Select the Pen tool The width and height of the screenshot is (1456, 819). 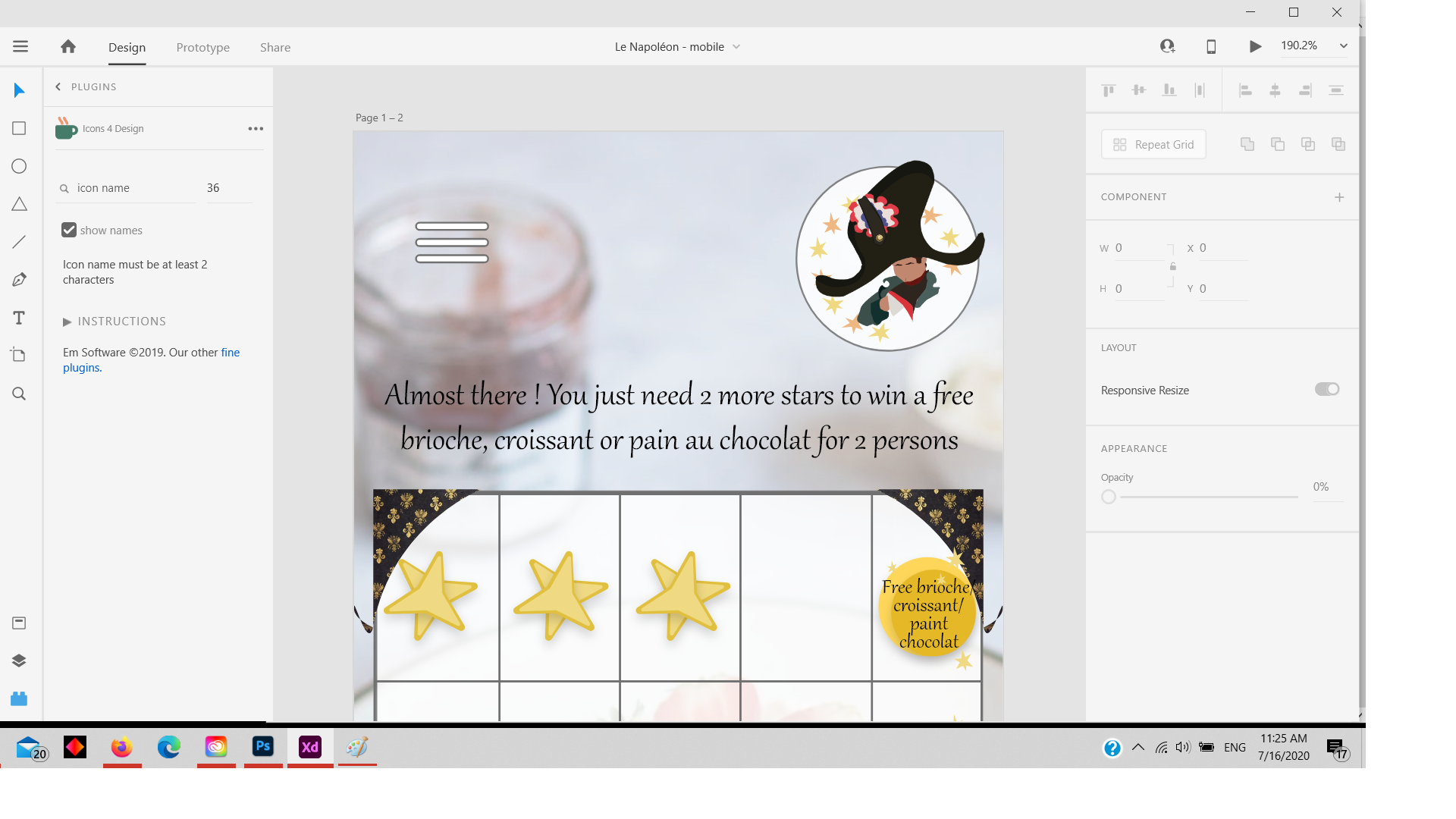[19, 280]
